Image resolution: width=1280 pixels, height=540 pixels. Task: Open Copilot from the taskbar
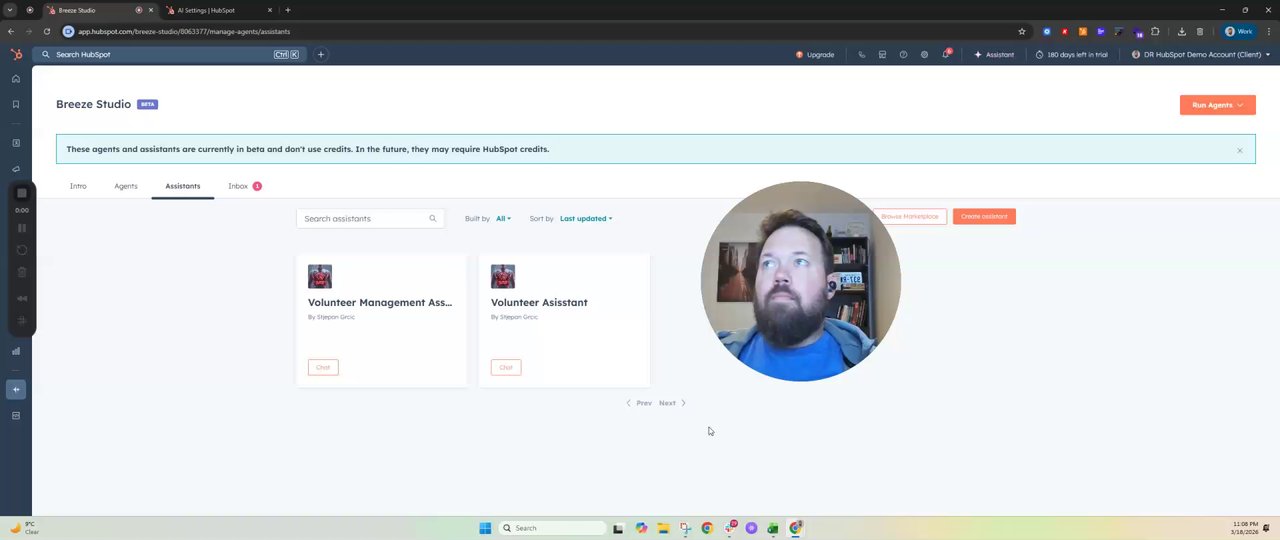tap(641, 528)
